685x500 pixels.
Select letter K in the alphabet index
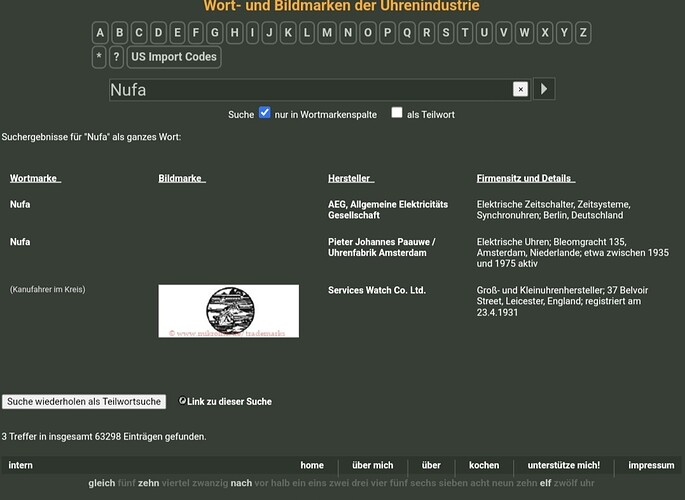[288, 33]
